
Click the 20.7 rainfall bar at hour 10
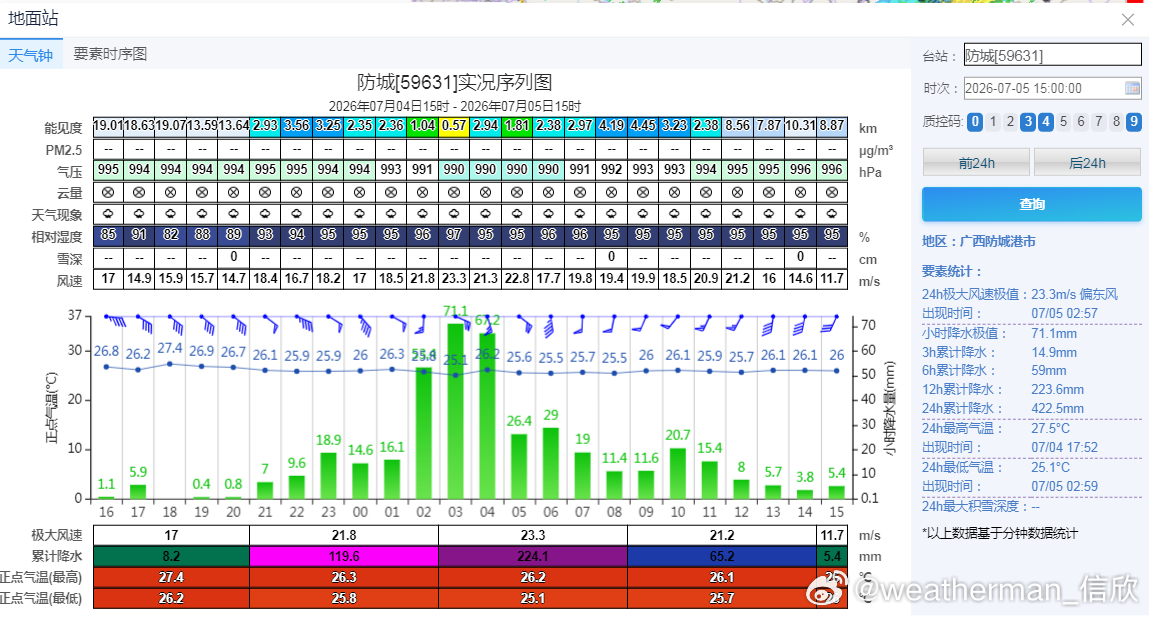coord(678,474)
